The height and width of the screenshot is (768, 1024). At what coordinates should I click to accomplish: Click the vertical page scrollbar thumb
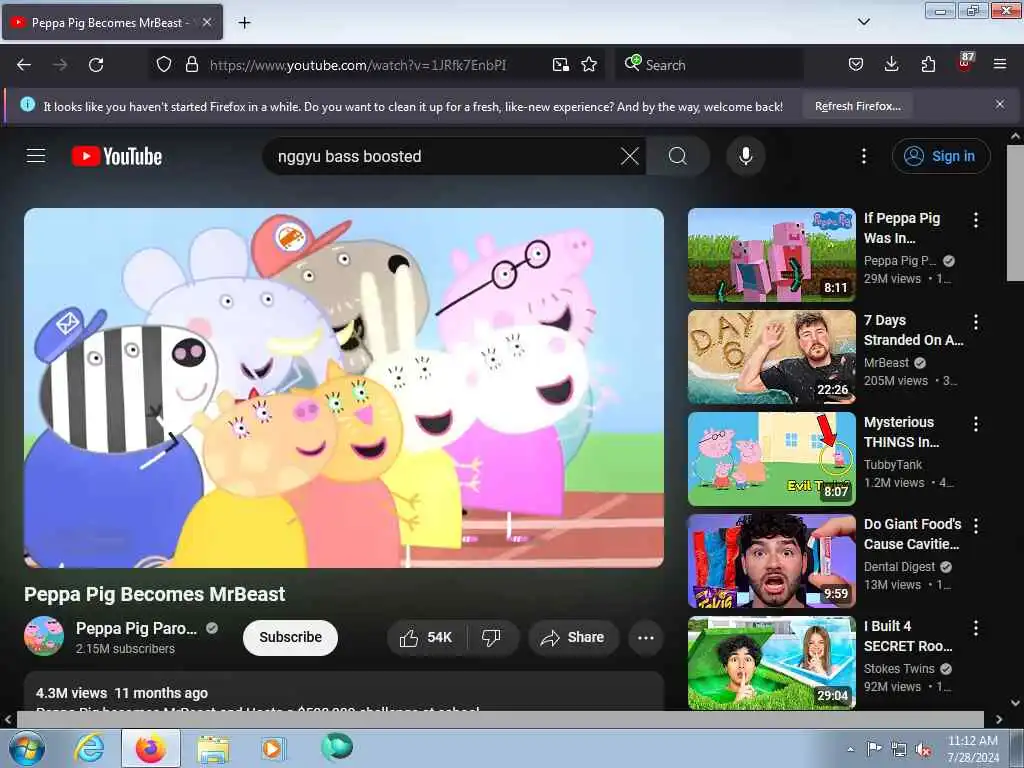click(x=1015, y=213)
